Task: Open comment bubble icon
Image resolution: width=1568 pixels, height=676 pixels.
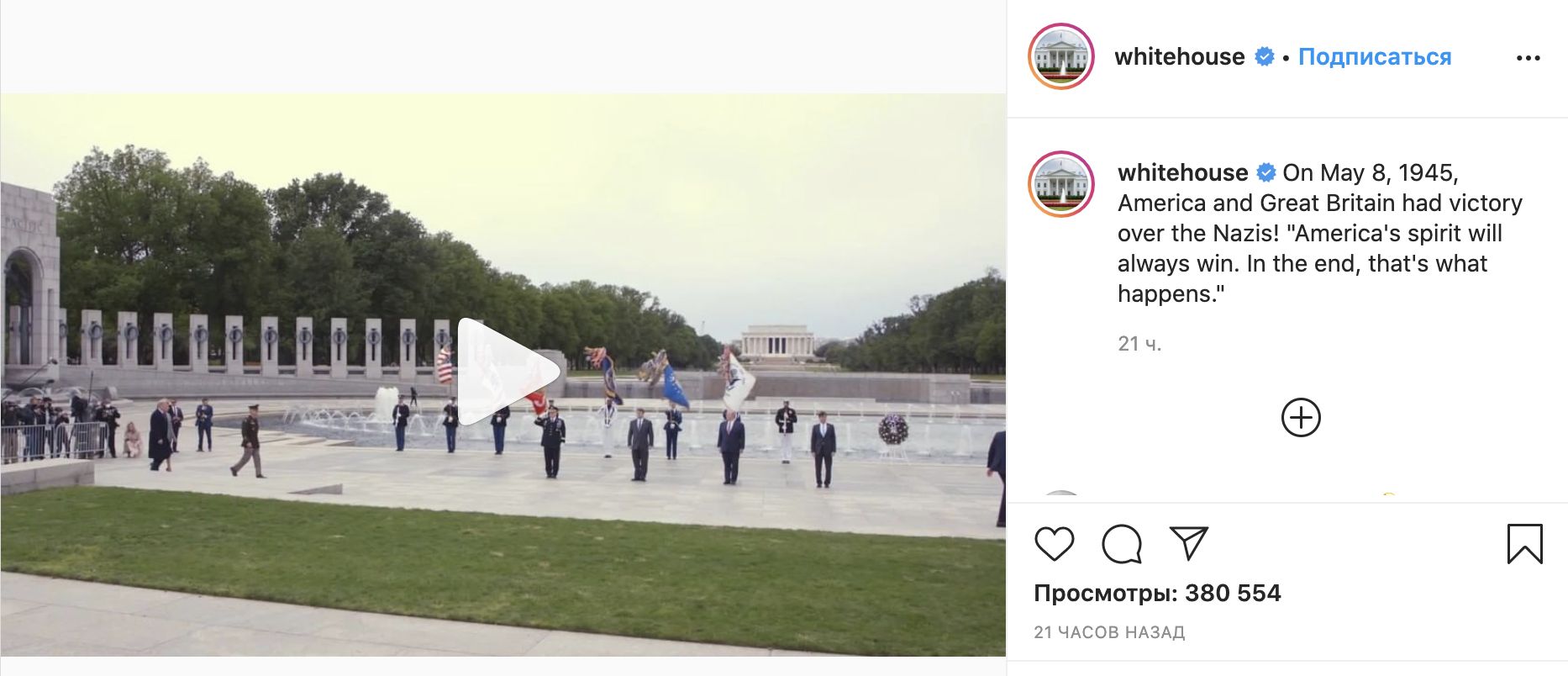Action: point(1122,544)
